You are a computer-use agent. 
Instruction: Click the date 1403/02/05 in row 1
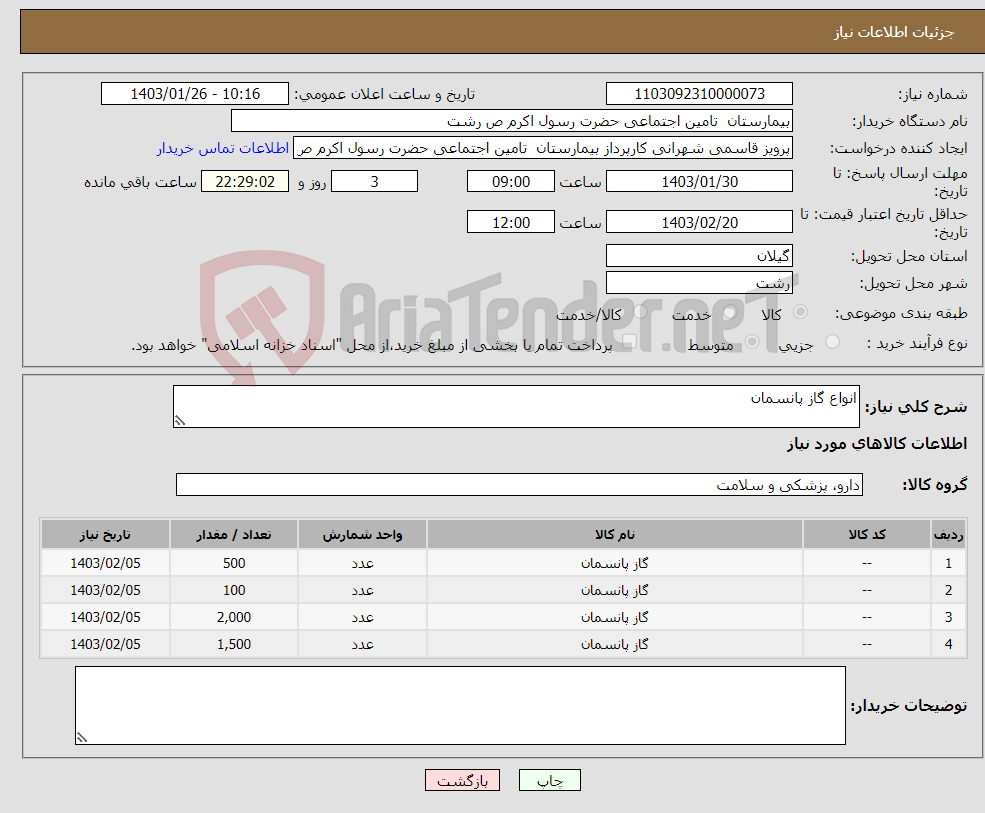[106, 563]
